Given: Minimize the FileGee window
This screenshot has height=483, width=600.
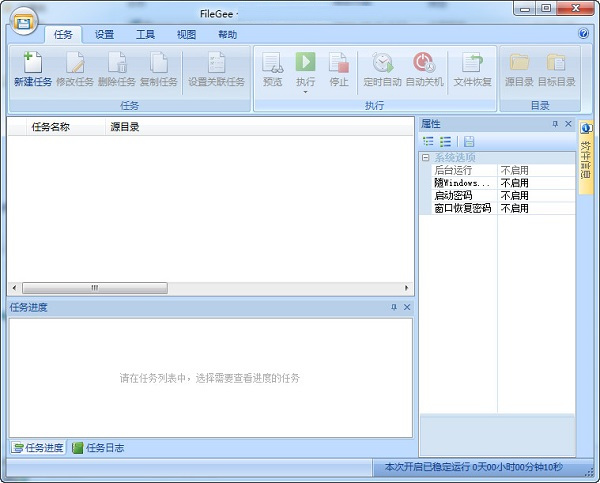Looking at the screenshot, I should pyautogui.click(x=525, y=8).
